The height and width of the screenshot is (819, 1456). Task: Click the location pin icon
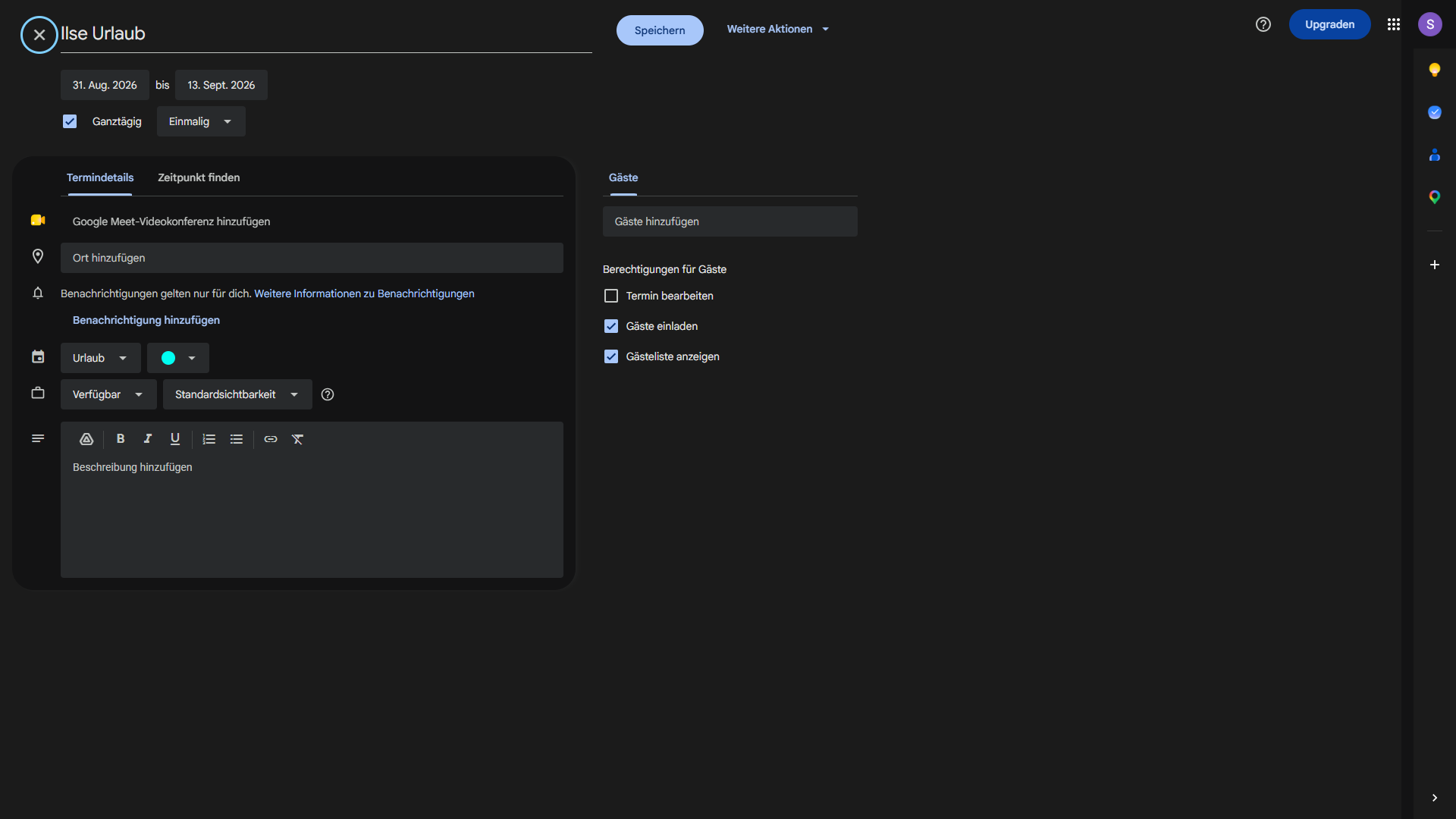[x=38, y=256]
